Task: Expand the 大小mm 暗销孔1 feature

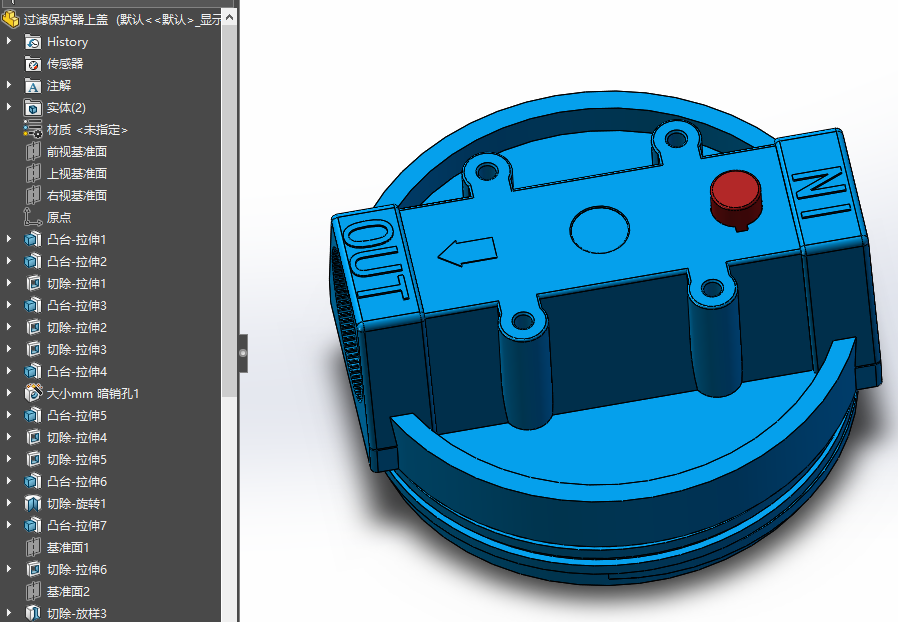Action: 9,393
